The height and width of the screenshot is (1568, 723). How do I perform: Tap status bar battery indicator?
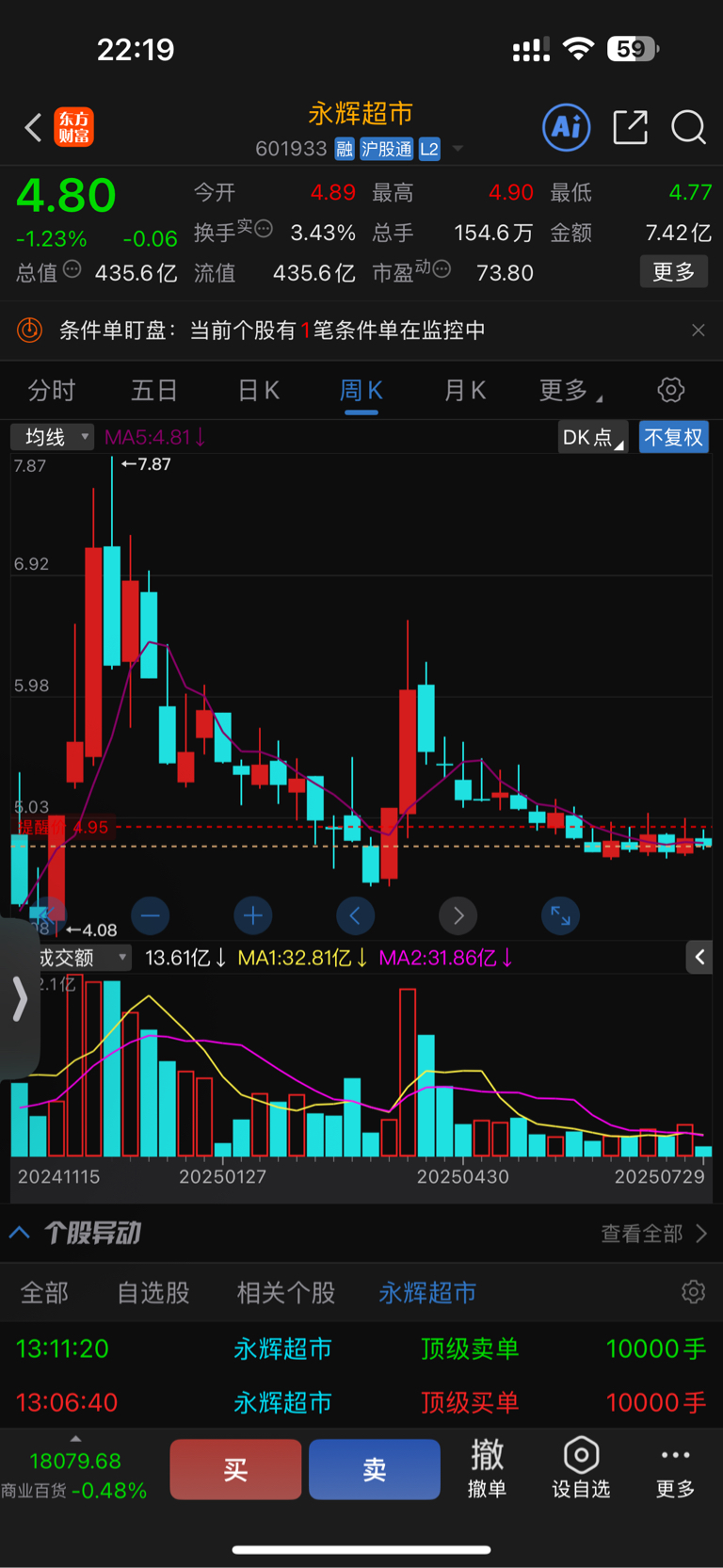tap(634, 49)
